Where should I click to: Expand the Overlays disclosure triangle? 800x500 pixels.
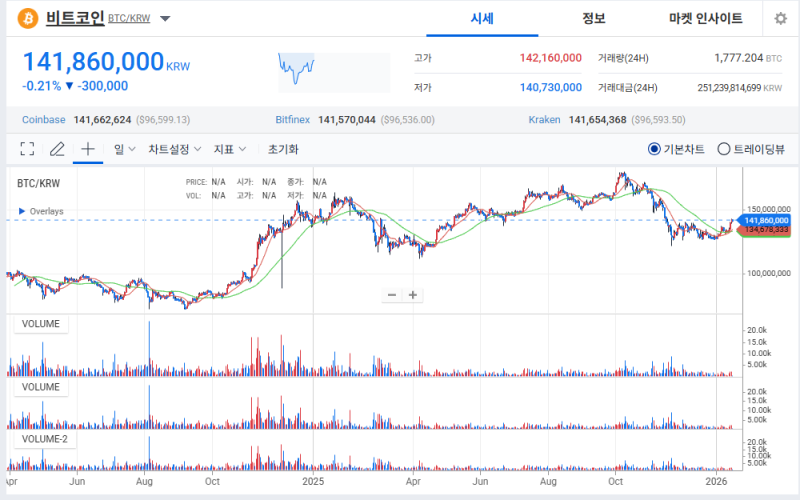tap(21, 211)
